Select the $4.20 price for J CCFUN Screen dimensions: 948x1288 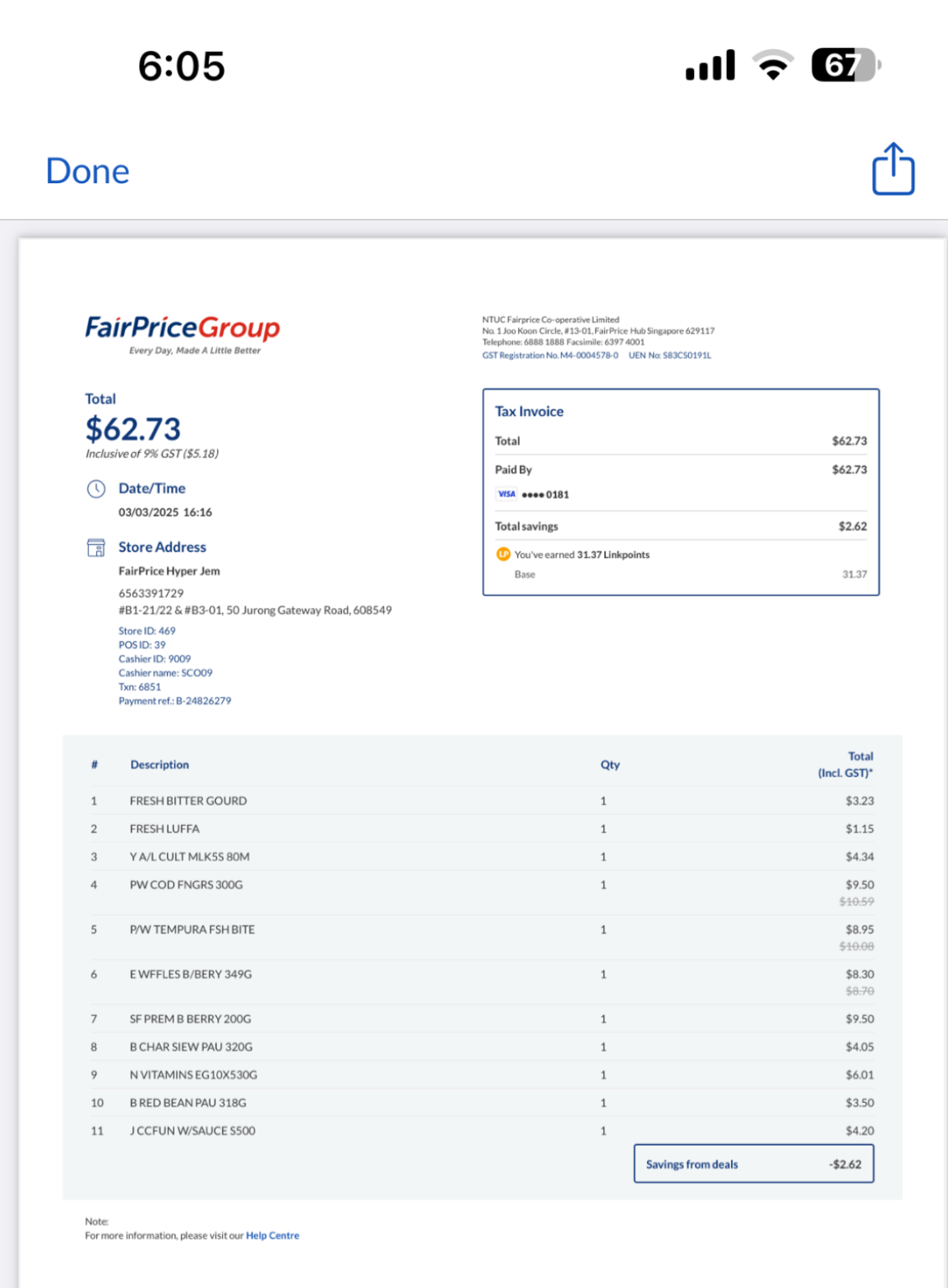click(x=860, y=1130)
